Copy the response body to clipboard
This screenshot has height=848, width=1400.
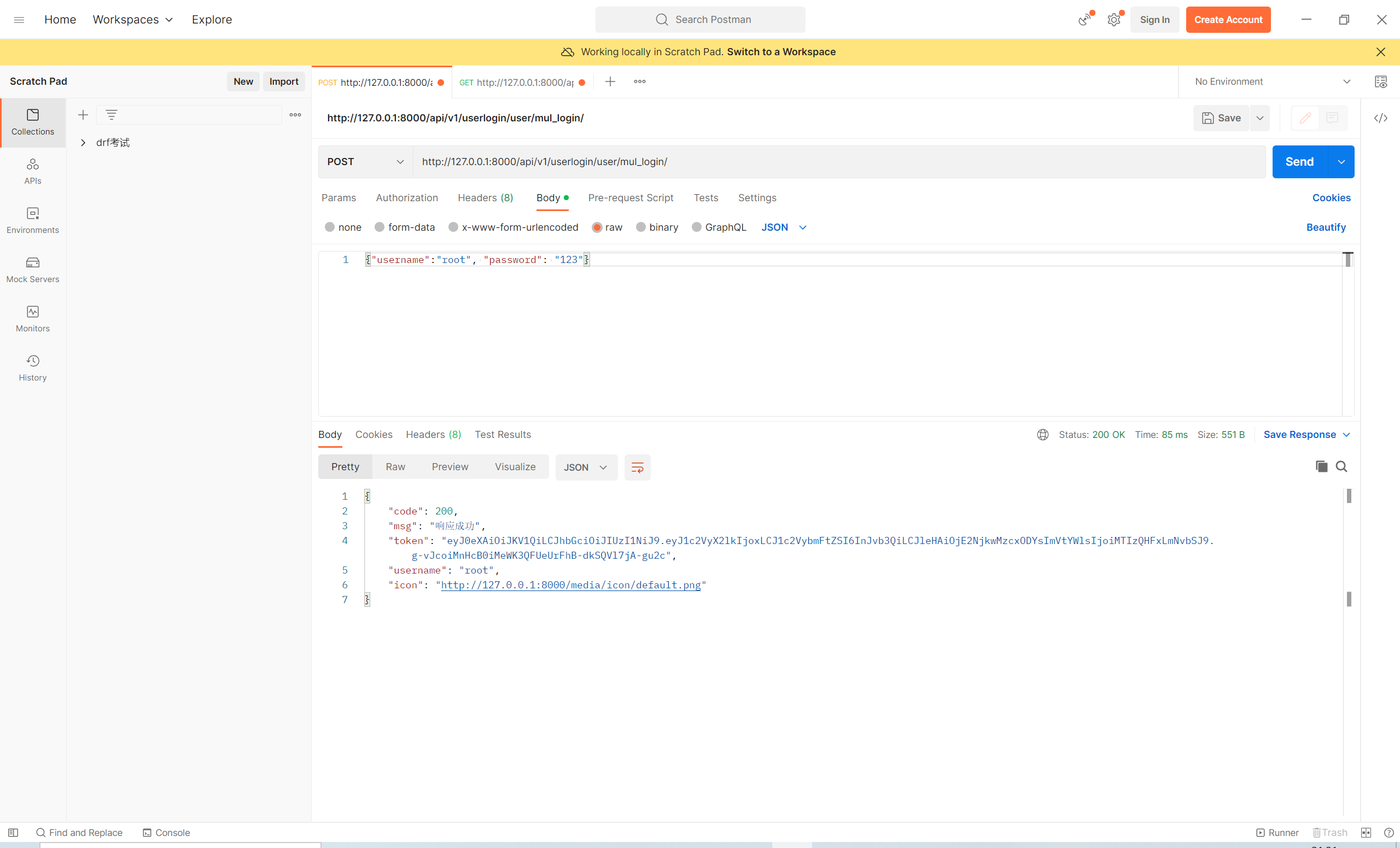tap(1321, 466)
